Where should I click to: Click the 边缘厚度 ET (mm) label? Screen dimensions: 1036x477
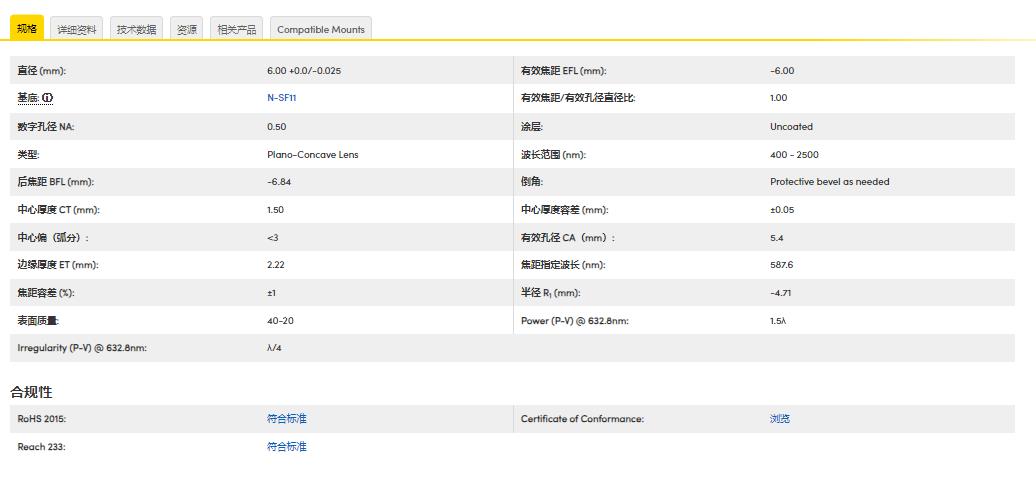tap(58, 265)
